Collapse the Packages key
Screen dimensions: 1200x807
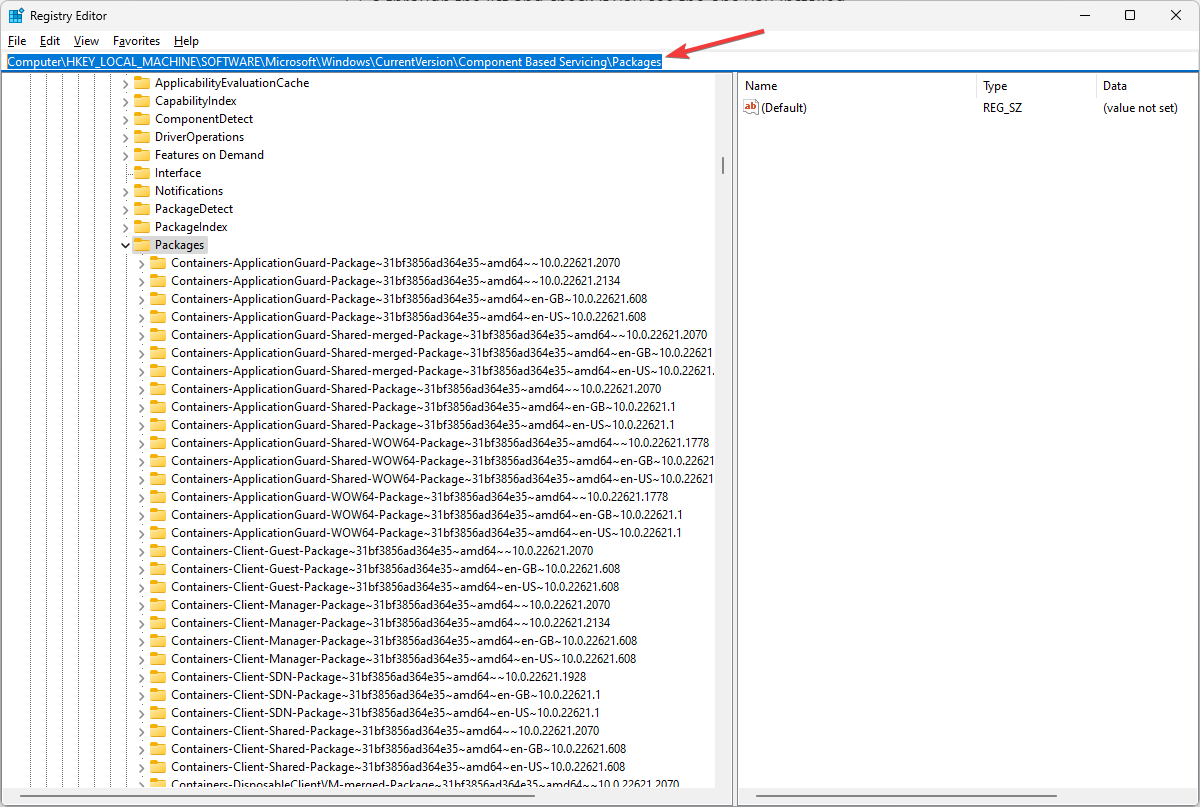tap(125, 245)
